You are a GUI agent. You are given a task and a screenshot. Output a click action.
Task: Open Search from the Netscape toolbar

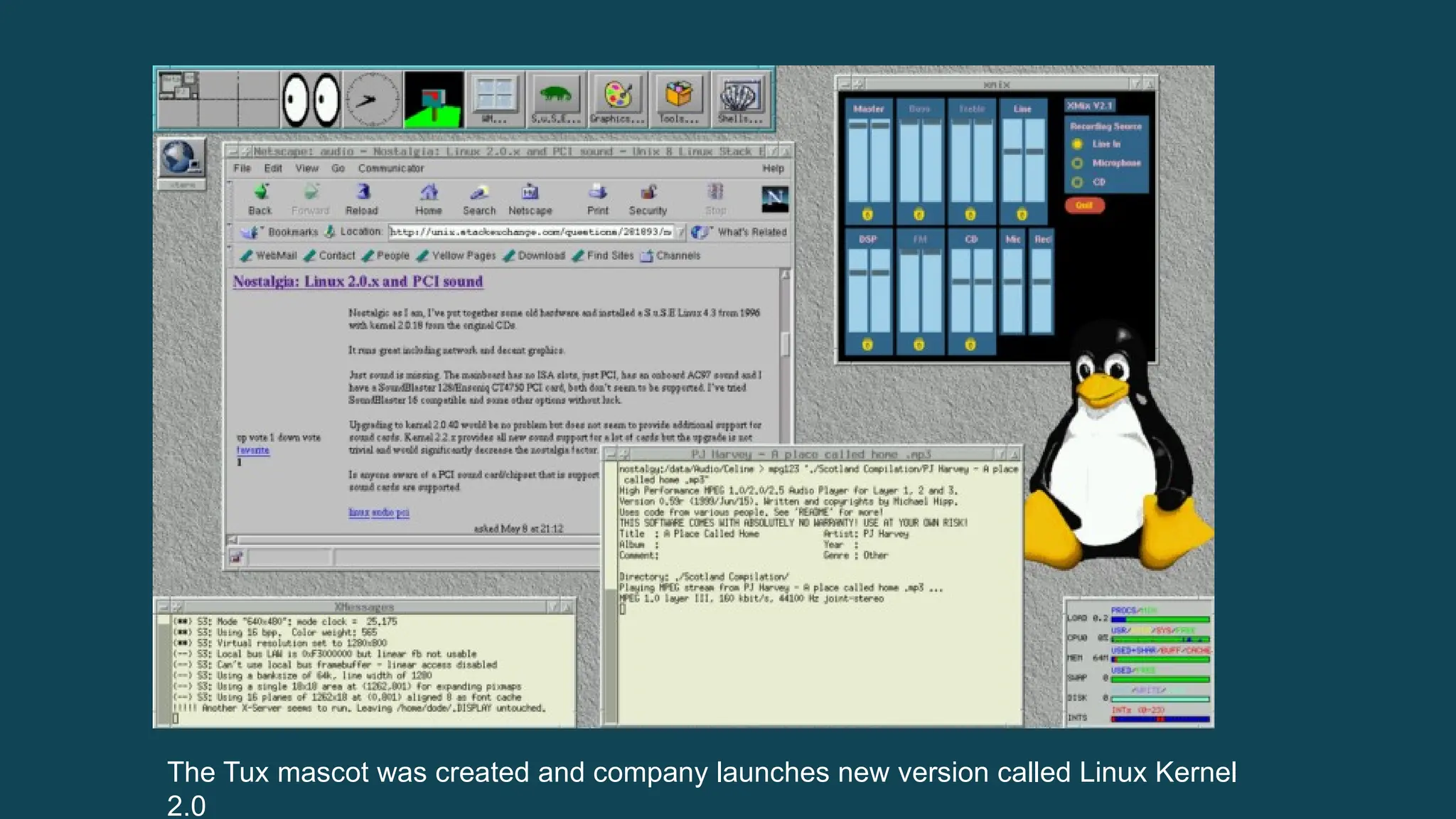point(478,193)
